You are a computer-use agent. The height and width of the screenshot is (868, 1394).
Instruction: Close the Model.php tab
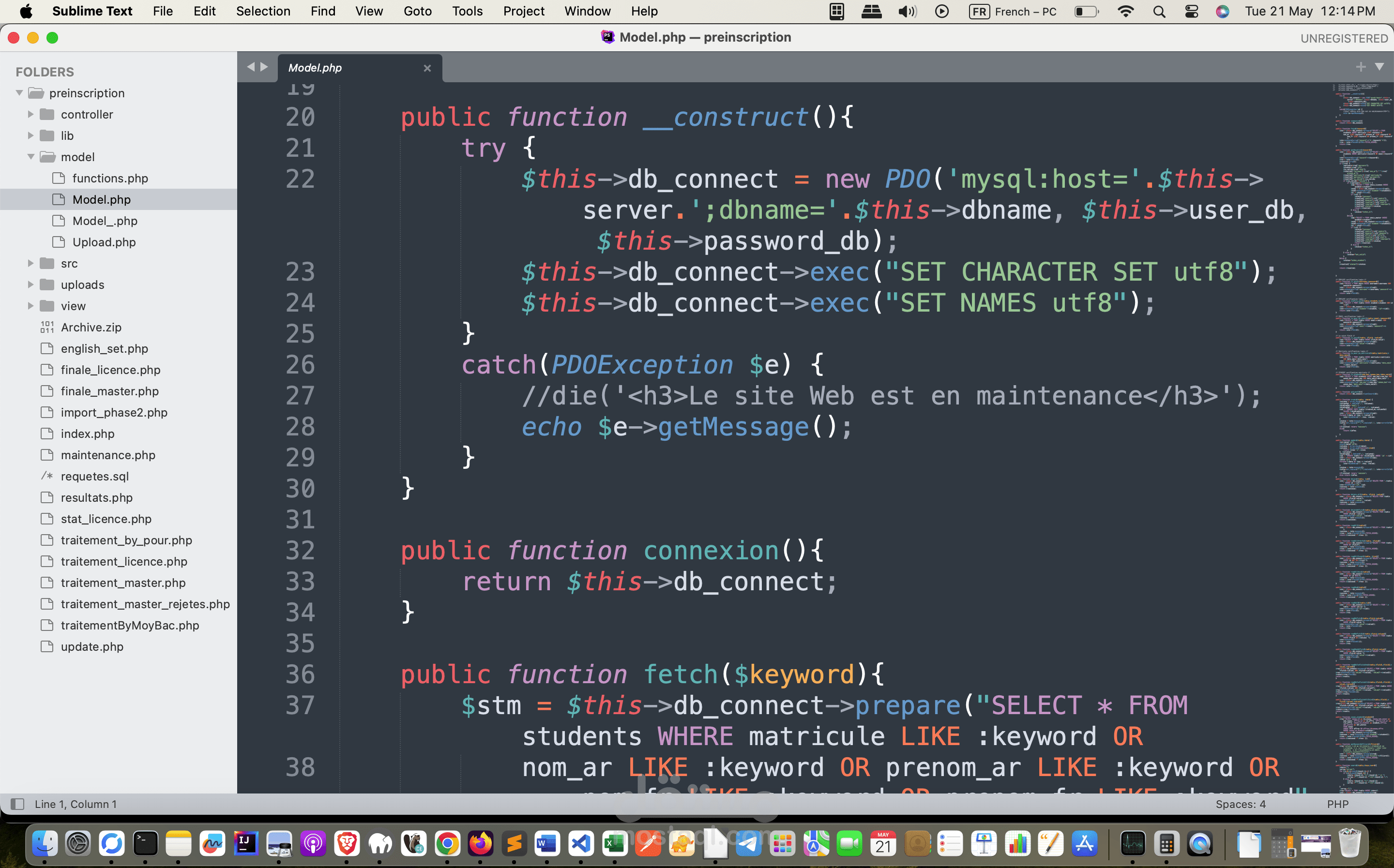(427, 68)
